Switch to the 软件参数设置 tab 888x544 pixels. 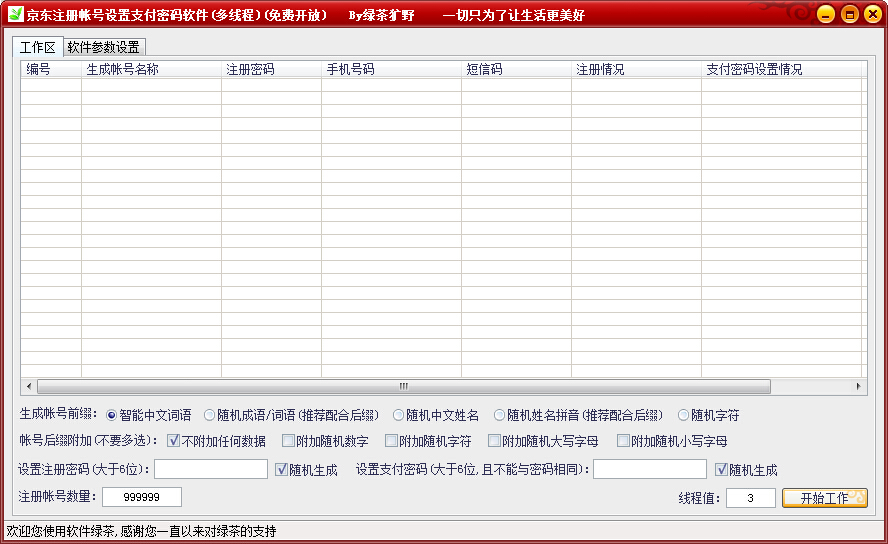tap(104, 47)
